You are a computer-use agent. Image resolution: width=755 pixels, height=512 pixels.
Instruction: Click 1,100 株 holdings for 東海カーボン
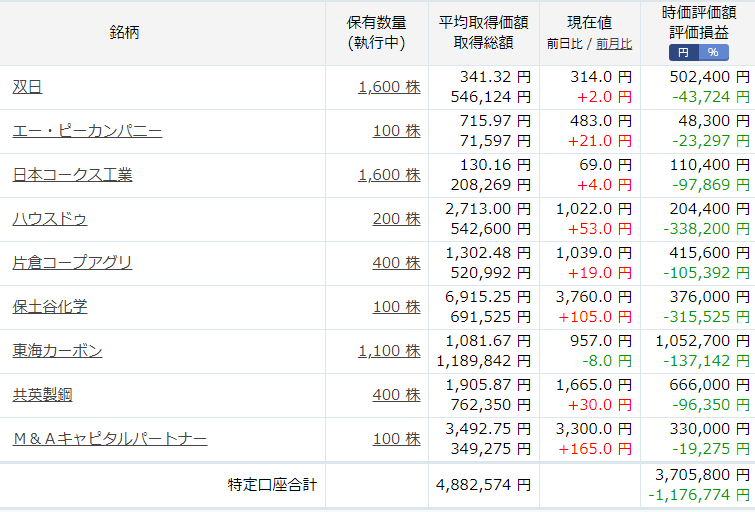(x=390, y=351)
